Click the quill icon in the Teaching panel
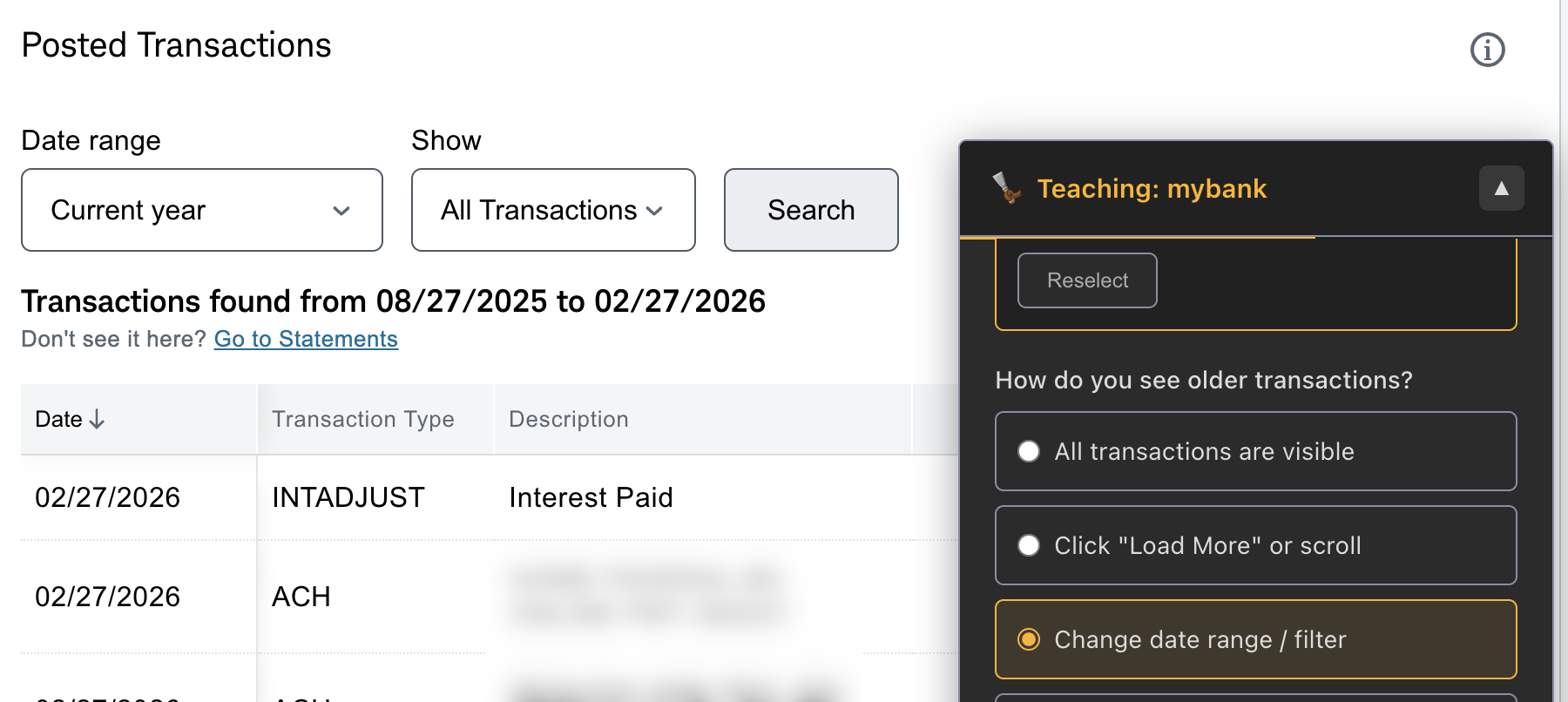This screenshot has height=702, width=1568. pos(1007,187)
